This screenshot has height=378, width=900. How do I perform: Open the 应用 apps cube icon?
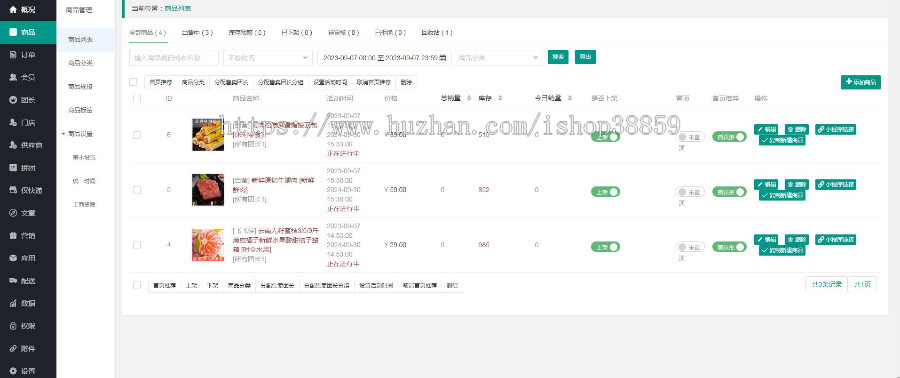(x=13, y=258)
